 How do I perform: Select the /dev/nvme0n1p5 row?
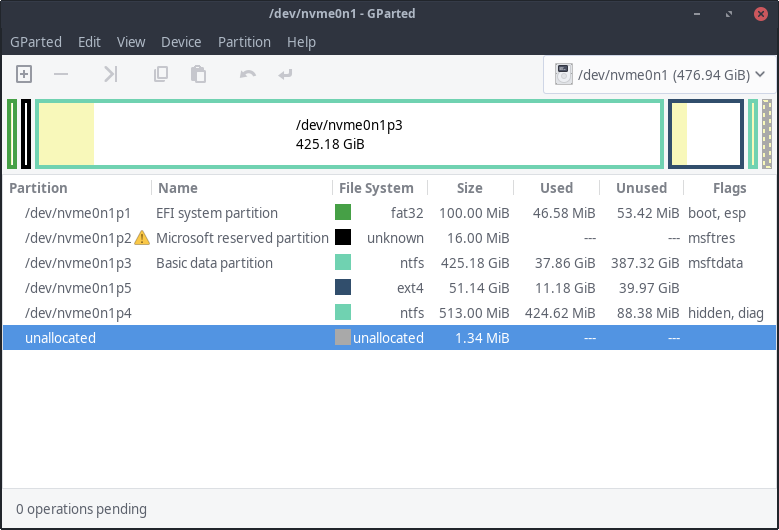pos(390,288)
